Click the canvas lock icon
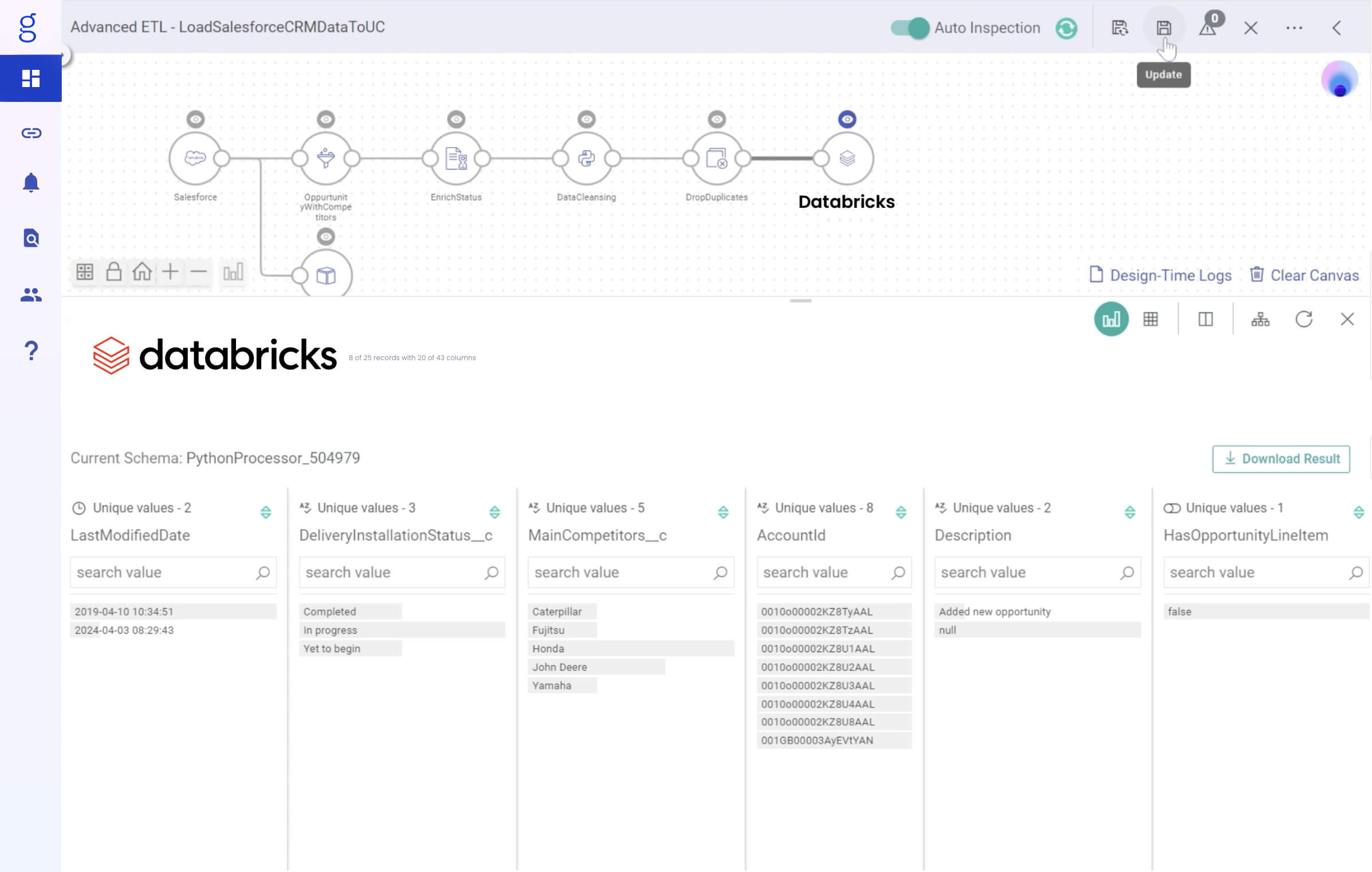Screen dimensions: 1372x872 (x=113, y=271)
